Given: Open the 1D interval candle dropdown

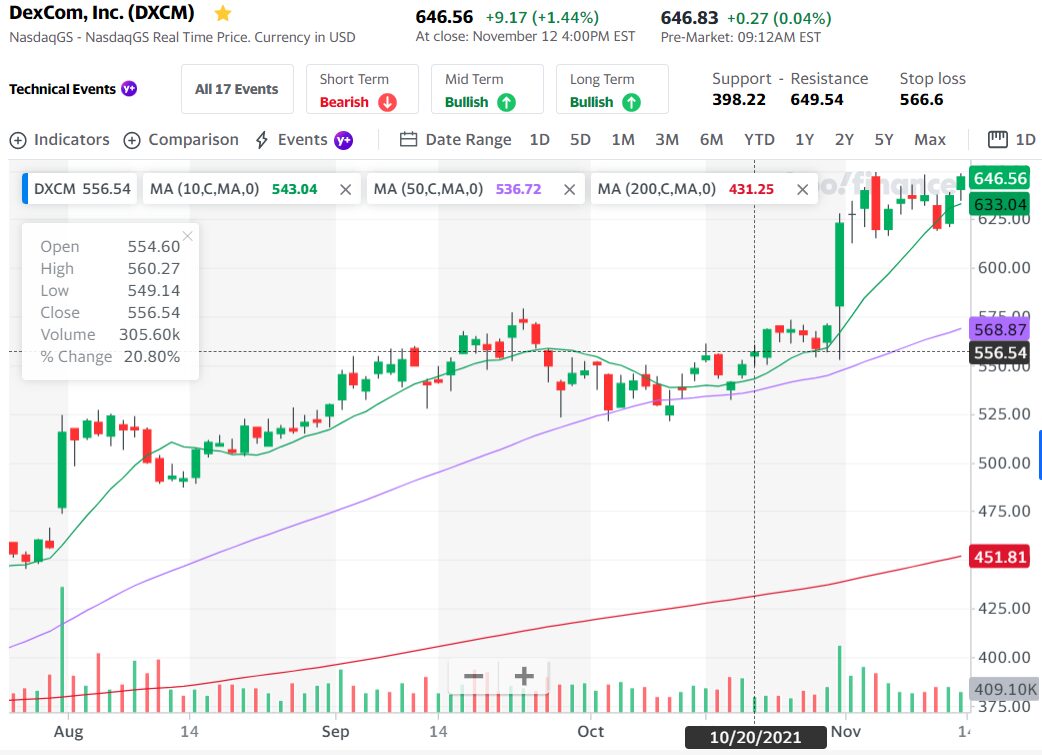Looking at the screenshot, I should coord(1012,140).
